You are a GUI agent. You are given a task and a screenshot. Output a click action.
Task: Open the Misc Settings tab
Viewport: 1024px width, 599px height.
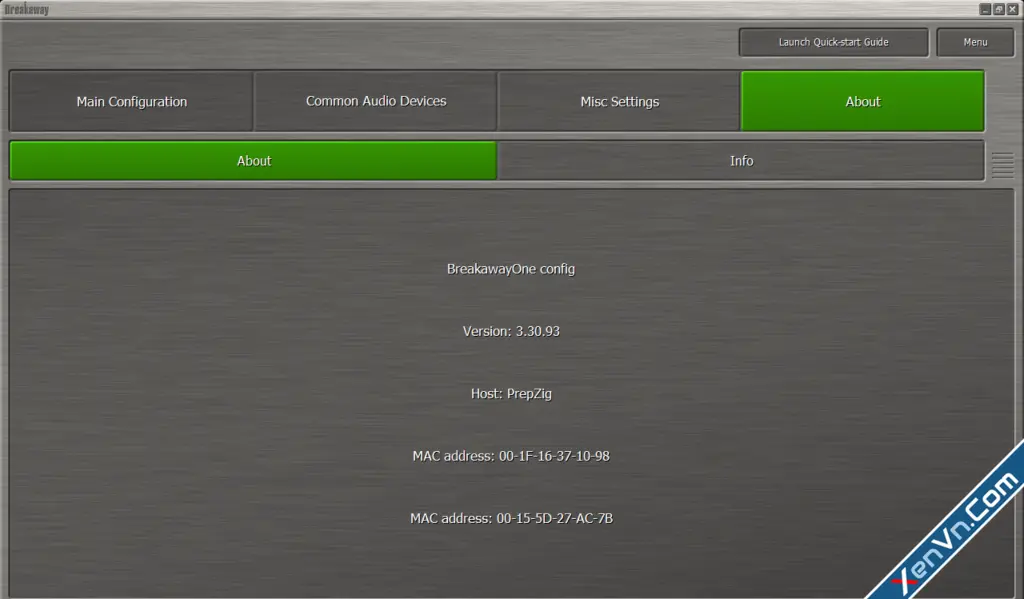[619, 101]
